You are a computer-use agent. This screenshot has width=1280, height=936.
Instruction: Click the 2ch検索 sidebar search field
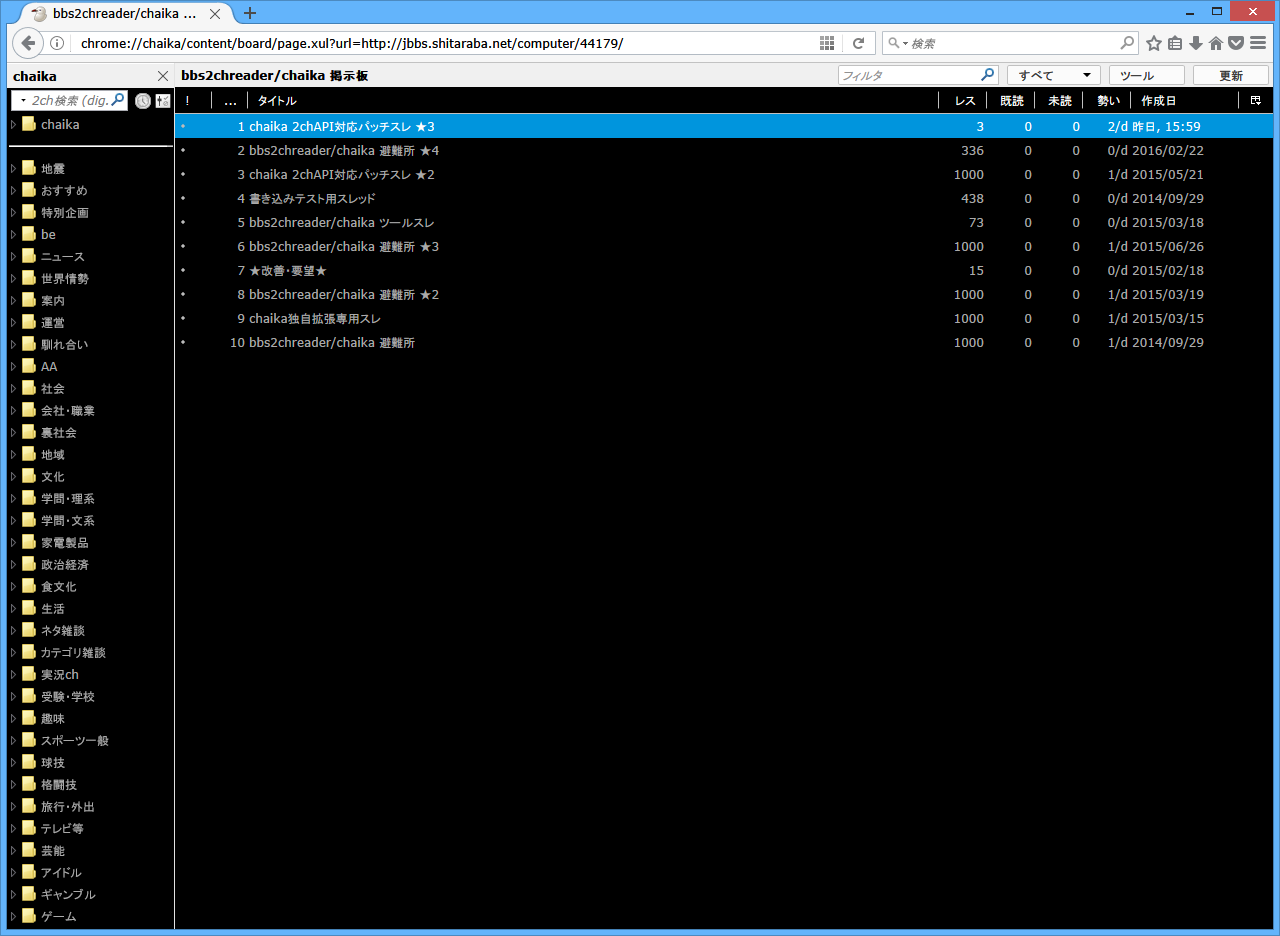[x=70, y=100]
